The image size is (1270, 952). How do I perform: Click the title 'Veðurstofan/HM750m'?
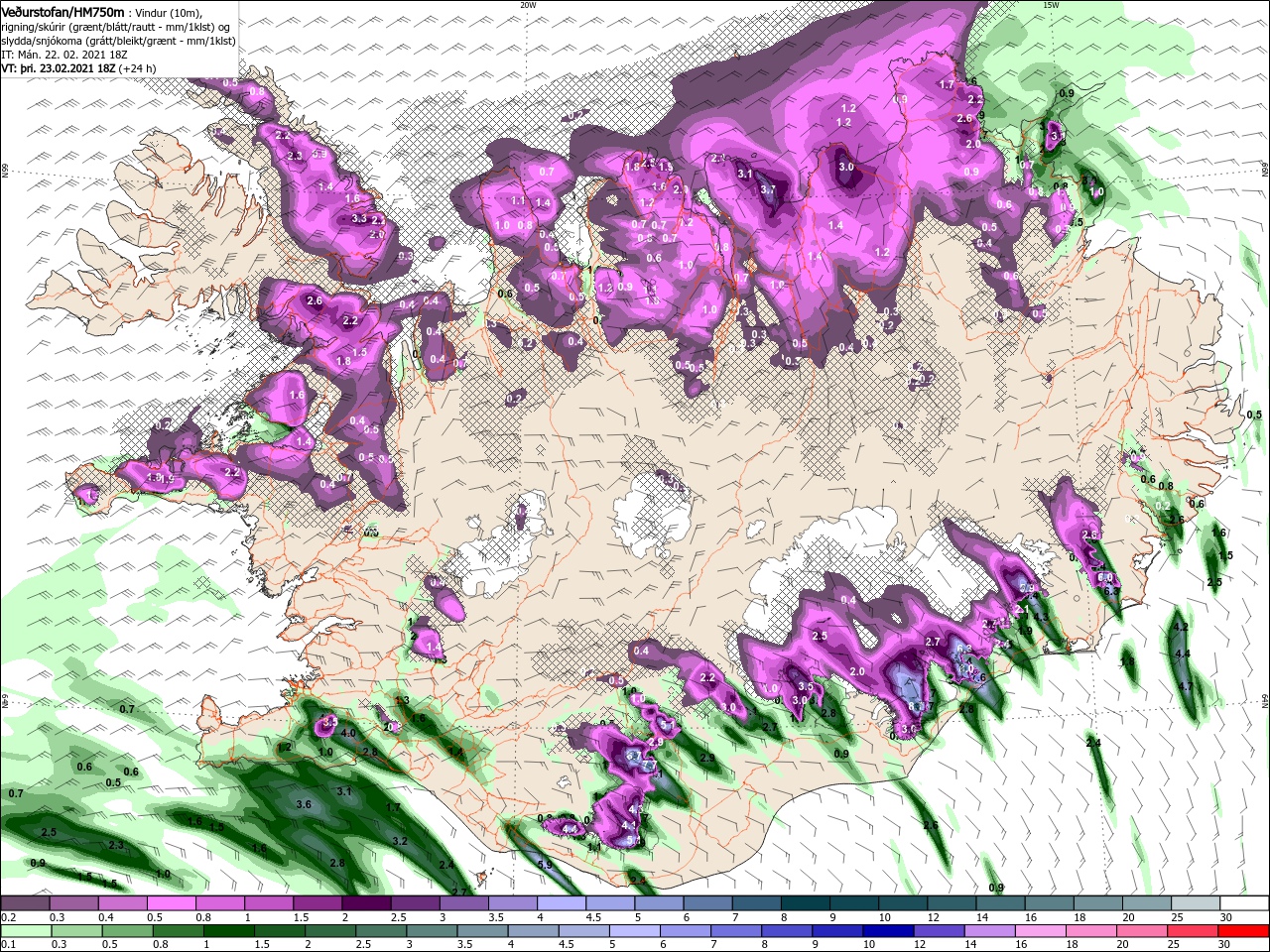coord(63,11)
